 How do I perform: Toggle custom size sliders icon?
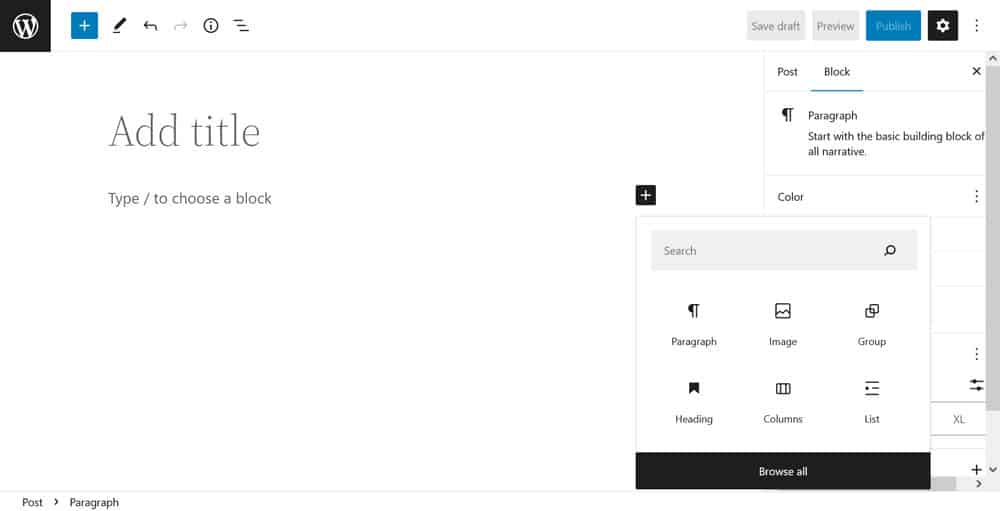[x=976, y=385]
